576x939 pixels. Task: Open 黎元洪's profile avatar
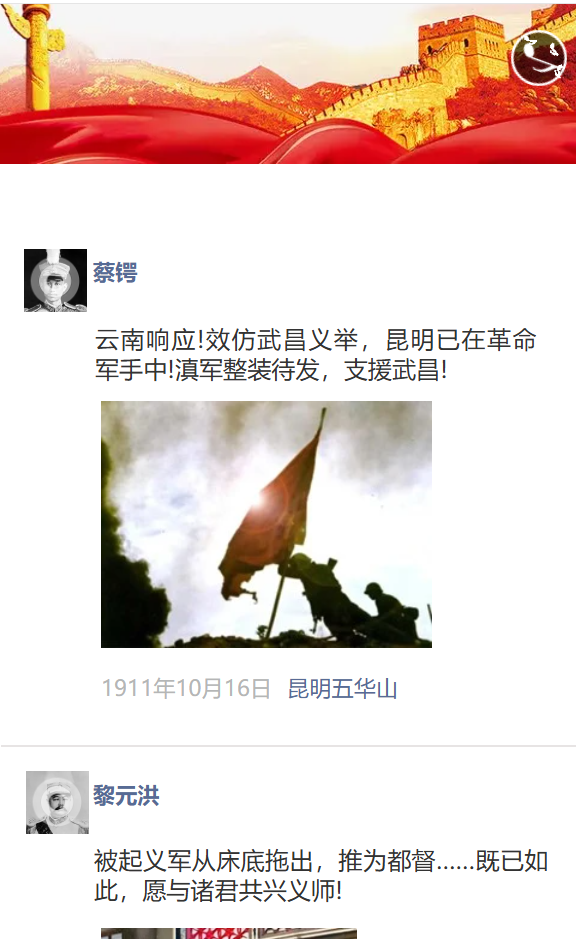coord(57,802)
